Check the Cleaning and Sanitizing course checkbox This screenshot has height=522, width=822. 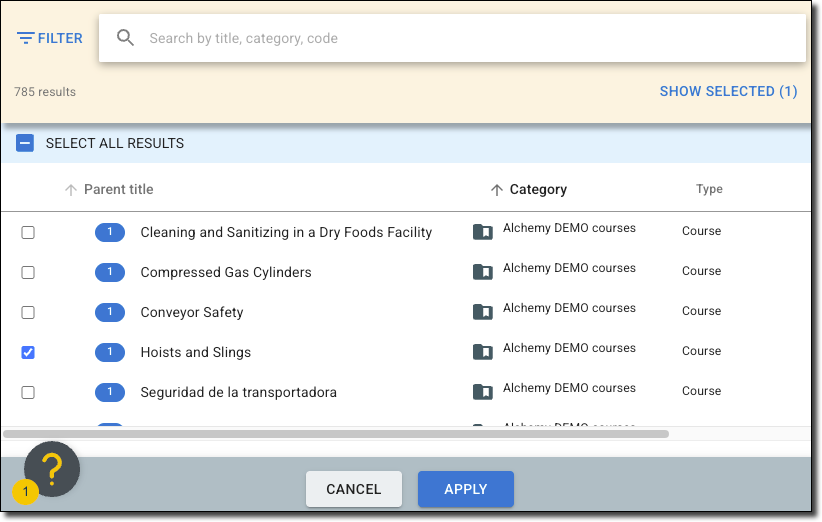click(x=28, y=232)
